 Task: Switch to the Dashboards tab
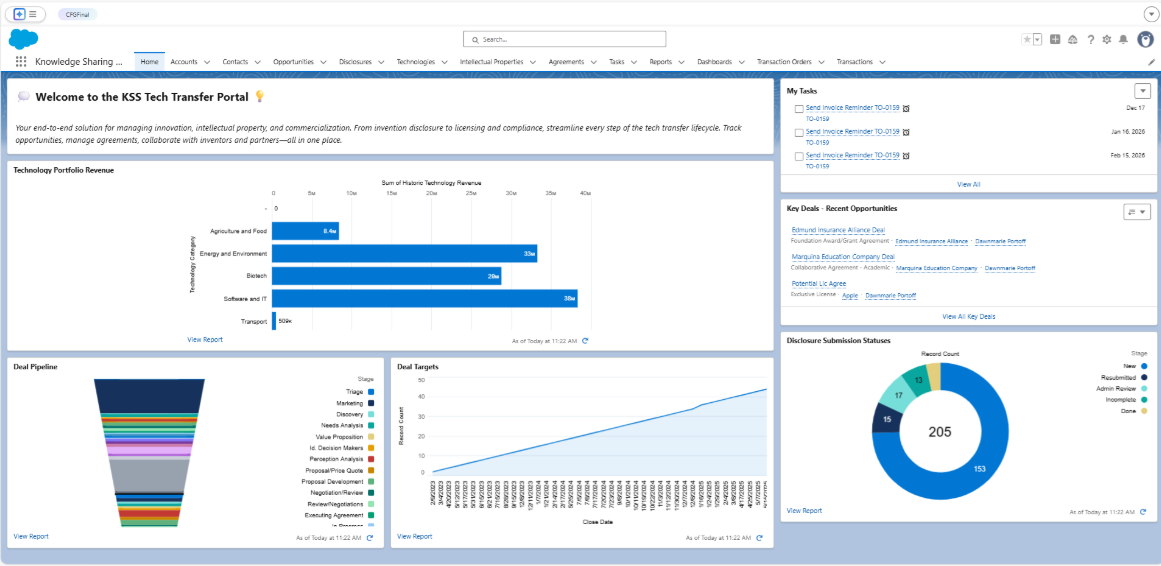click(x=715, y=62)
